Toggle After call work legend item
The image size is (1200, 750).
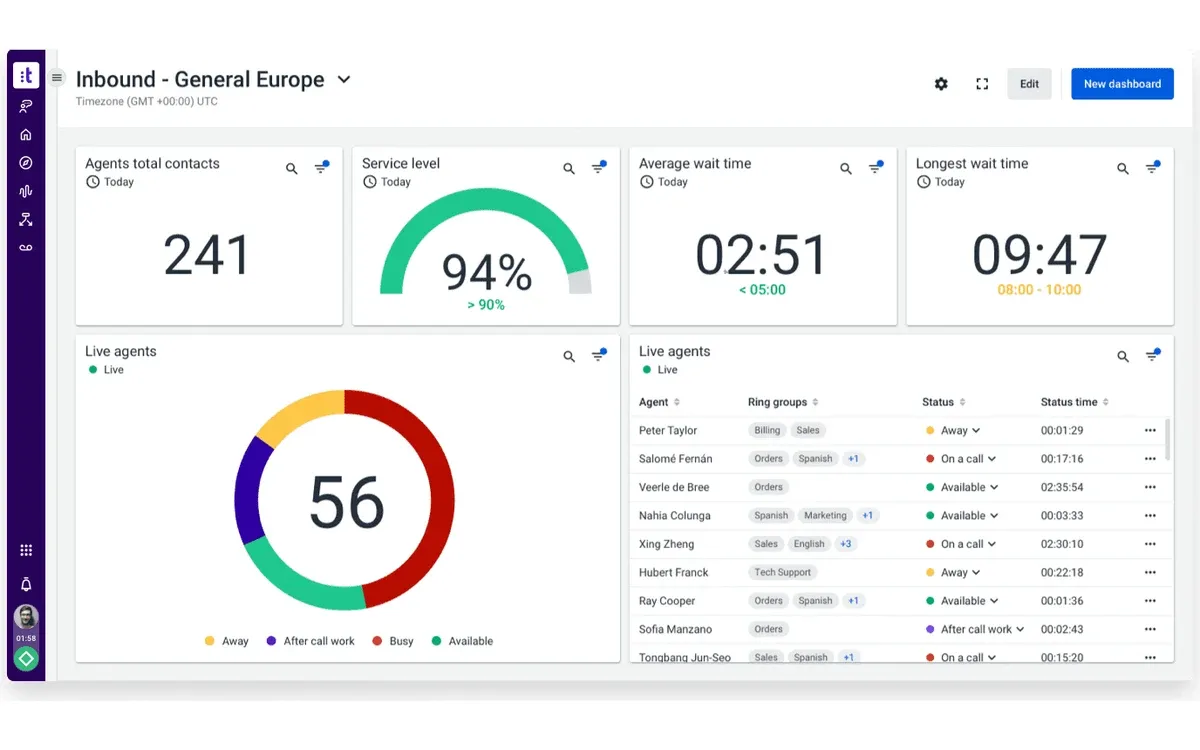click(x=310, y=641)
